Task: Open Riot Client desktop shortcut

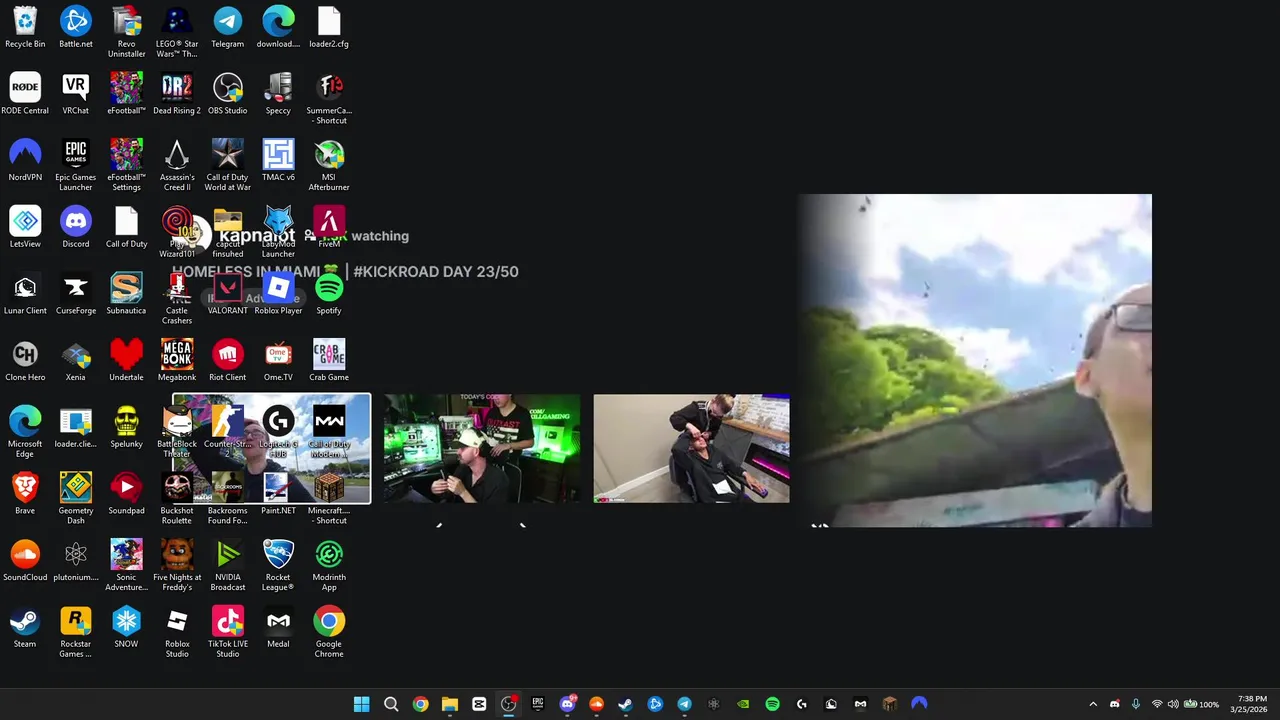Action: tap(227, 361)
